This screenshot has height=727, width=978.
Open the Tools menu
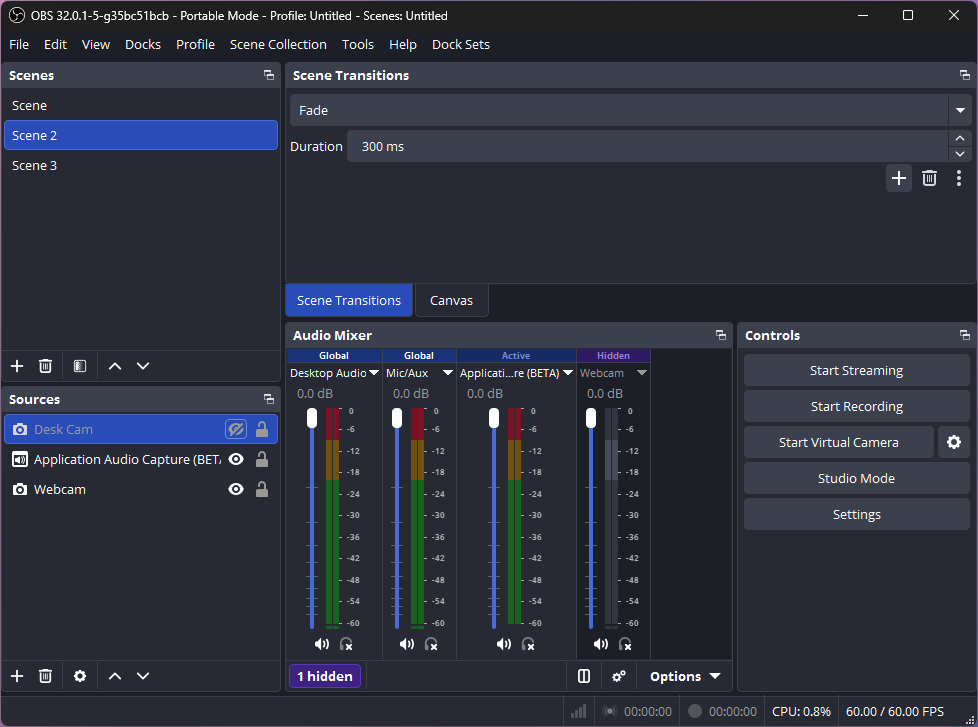357,44
